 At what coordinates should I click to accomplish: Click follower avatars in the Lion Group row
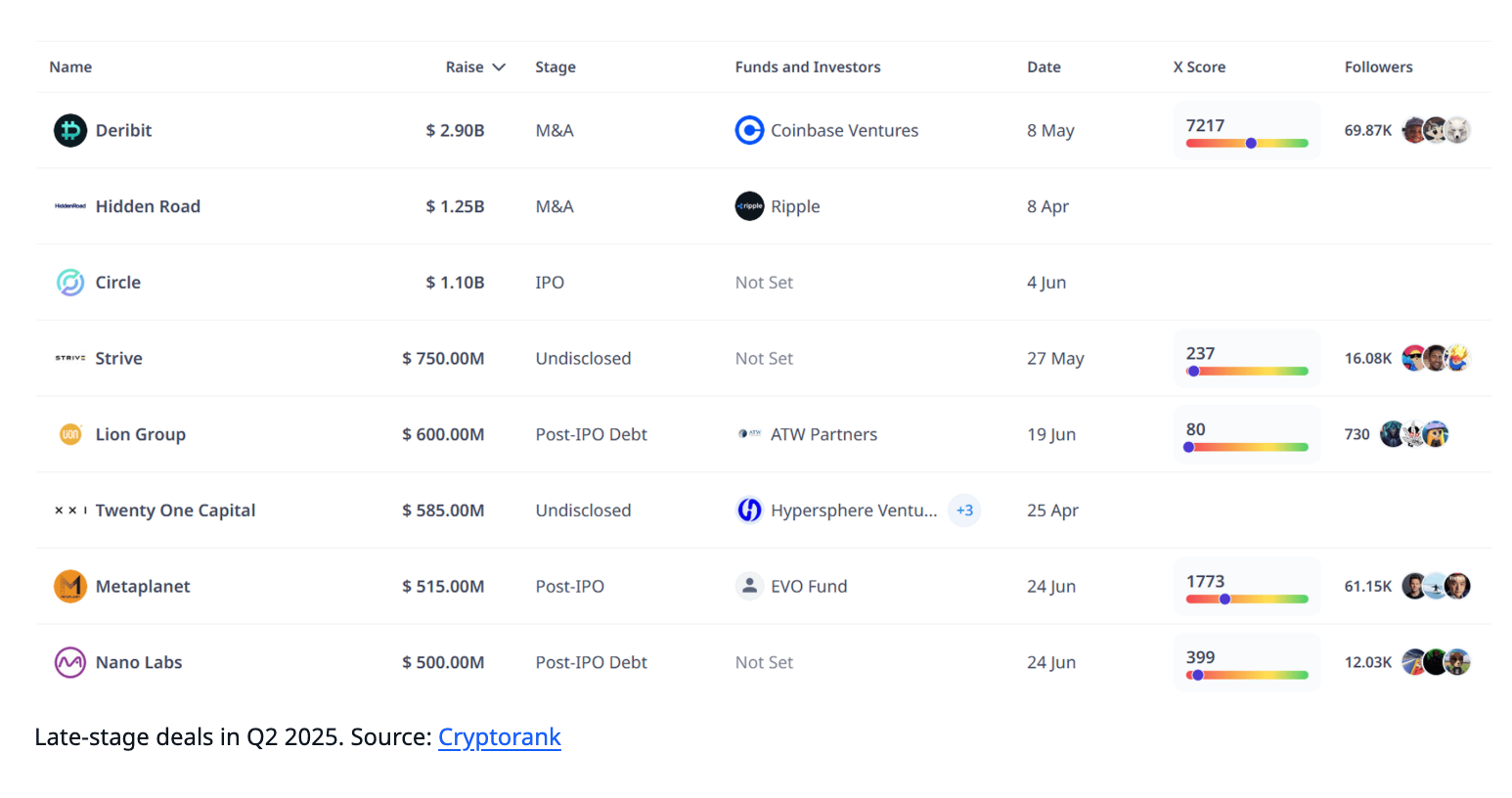(1414, 434)
